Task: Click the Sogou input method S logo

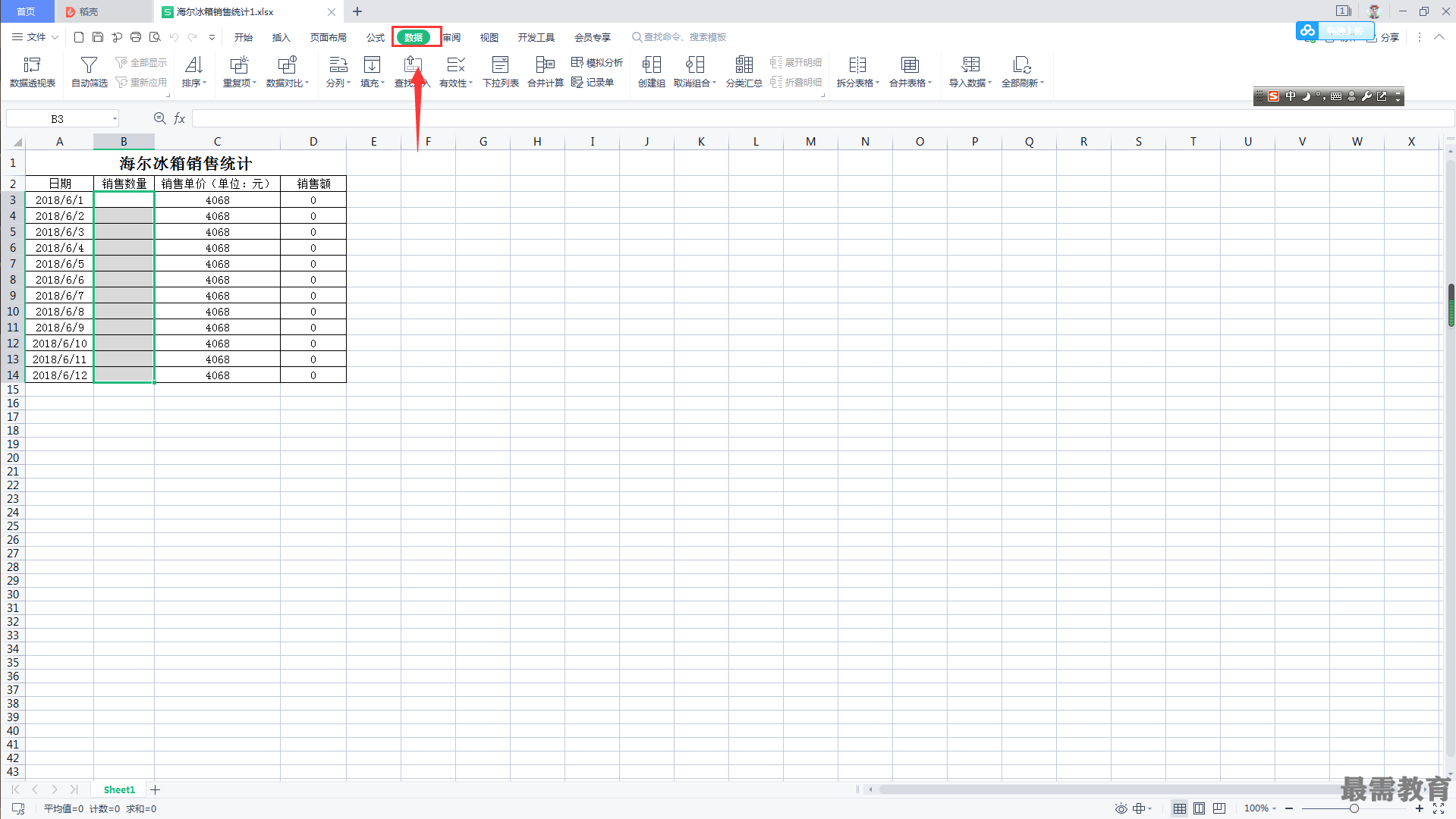Action: (1274, 96)
